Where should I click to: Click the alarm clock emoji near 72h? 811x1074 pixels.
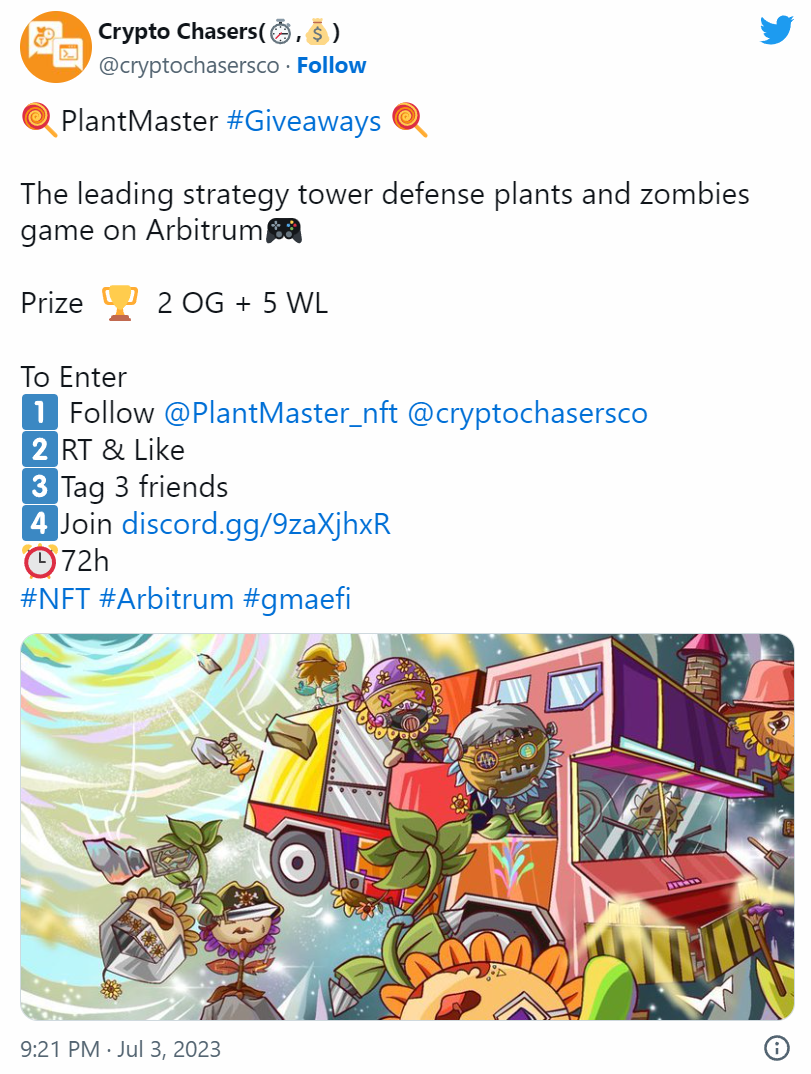click(x=40, y=561)
